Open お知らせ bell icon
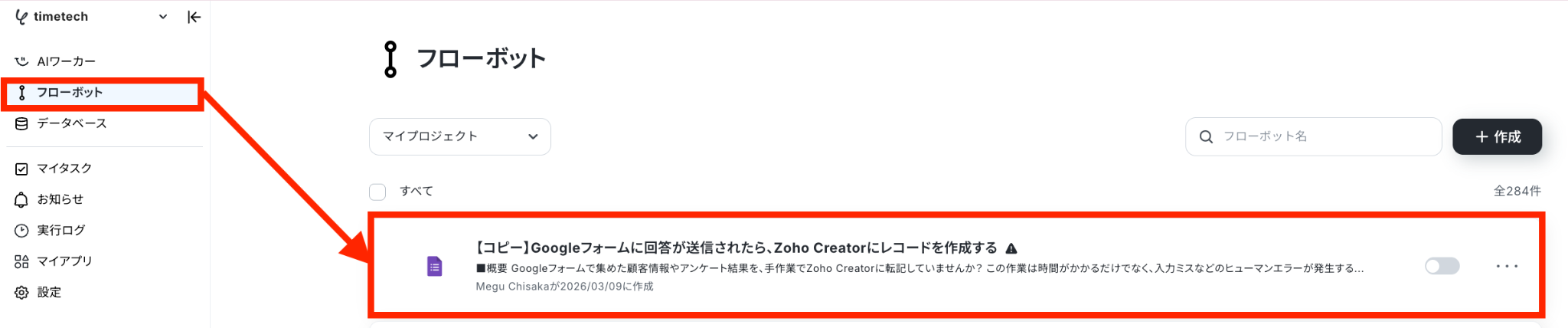This screenshot has height=328, width=1568. point(21,200)
